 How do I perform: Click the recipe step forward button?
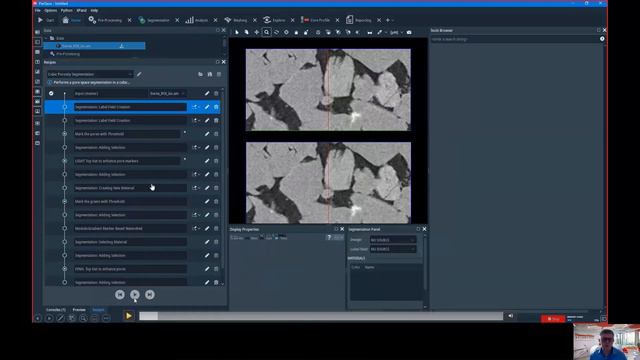click(150, 294)
